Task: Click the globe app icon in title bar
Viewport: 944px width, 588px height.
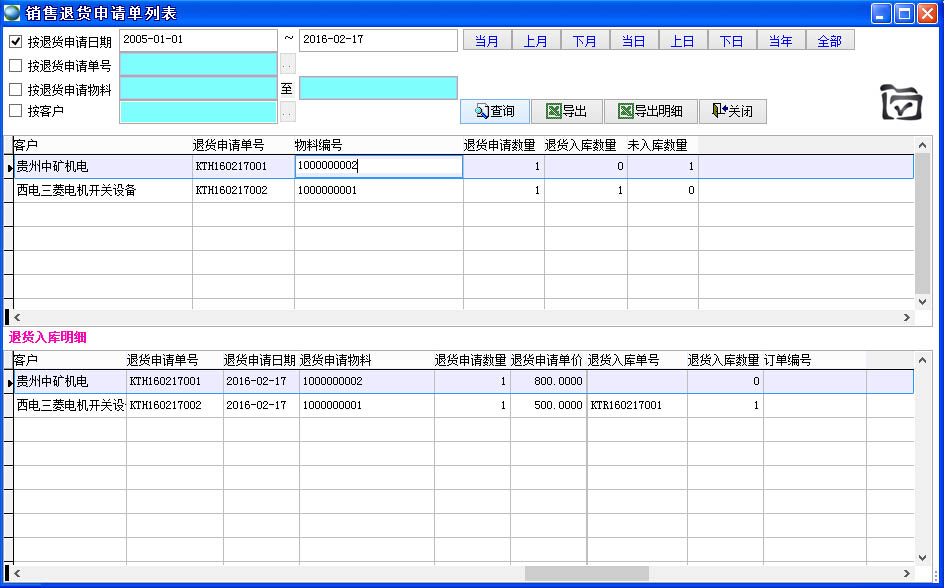Action: (13, 13)
